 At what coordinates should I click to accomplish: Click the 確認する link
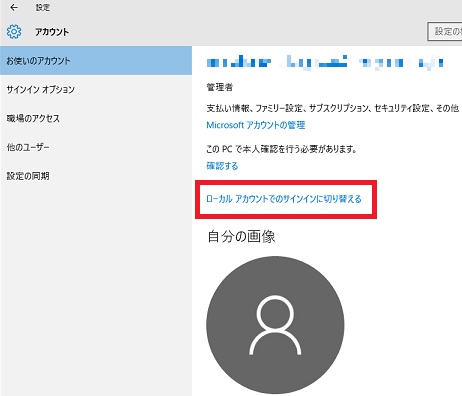(x=222, y=166)
